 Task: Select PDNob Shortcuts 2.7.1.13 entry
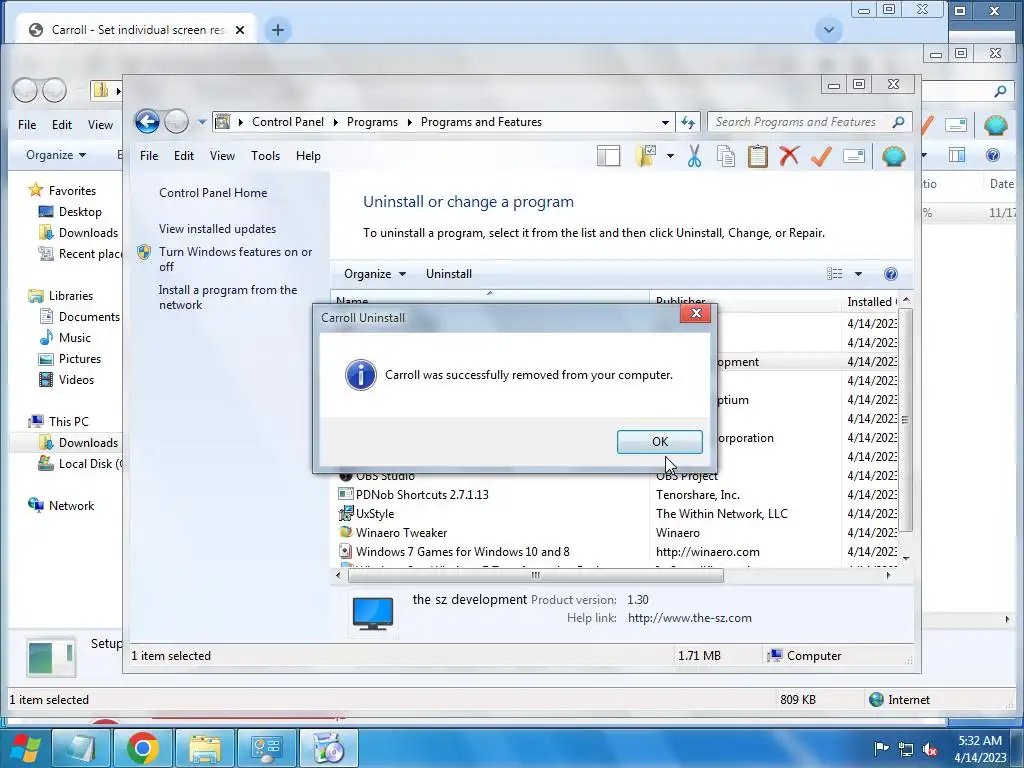tap(422, 494)
